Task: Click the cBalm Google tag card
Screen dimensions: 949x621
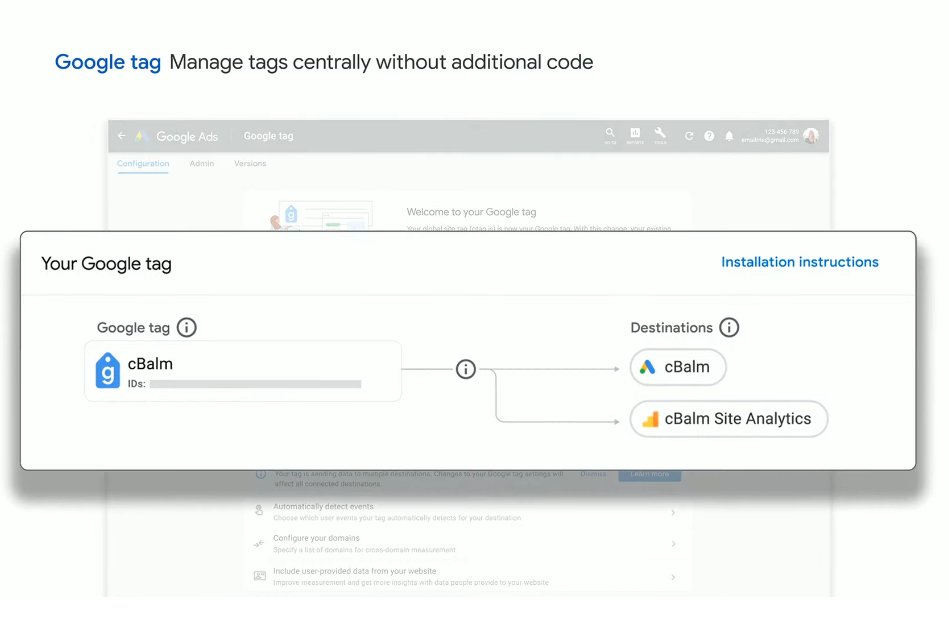Action: pos(243,371)
